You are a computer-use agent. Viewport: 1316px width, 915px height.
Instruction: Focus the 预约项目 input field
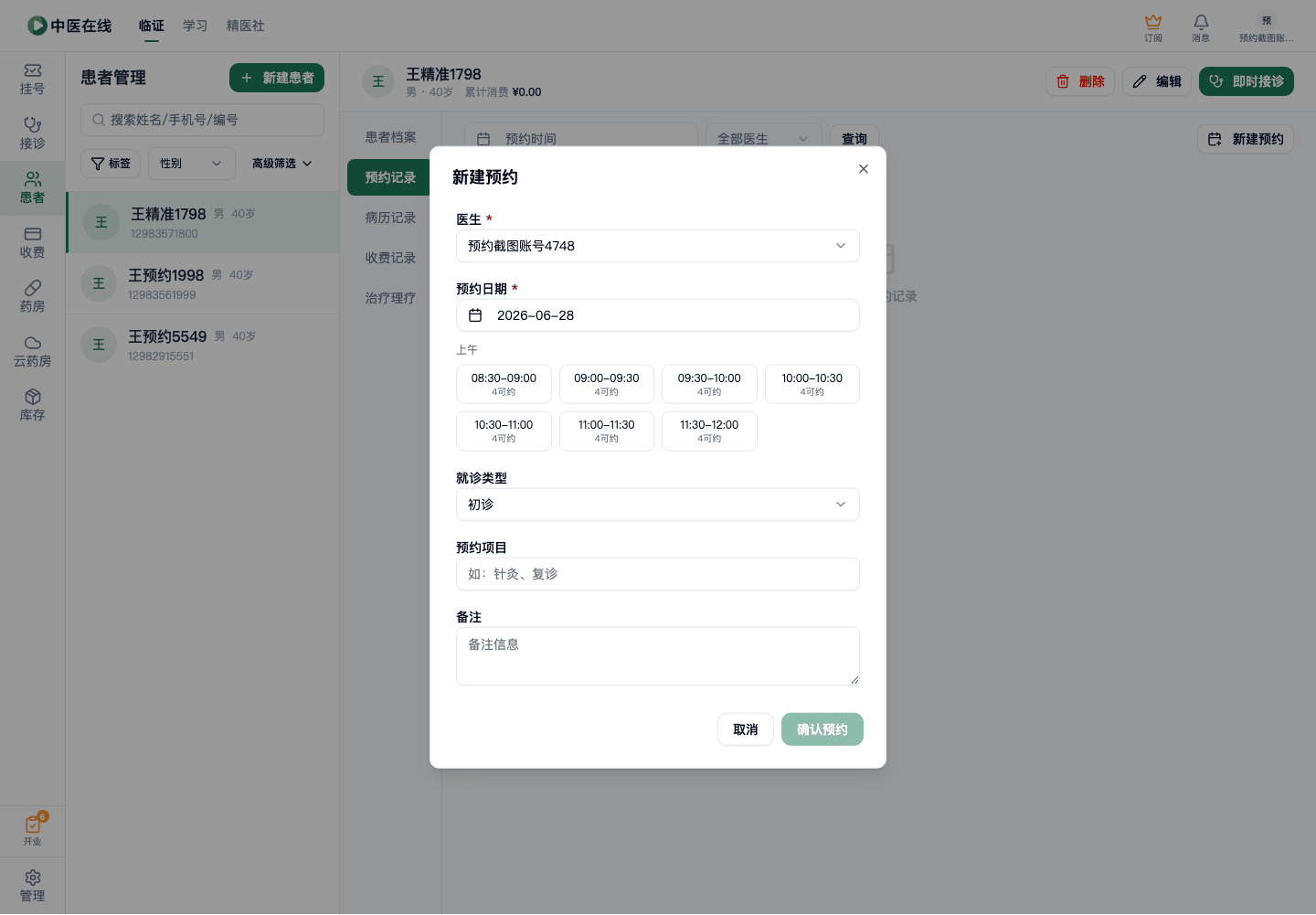click(x=658, y=574)
